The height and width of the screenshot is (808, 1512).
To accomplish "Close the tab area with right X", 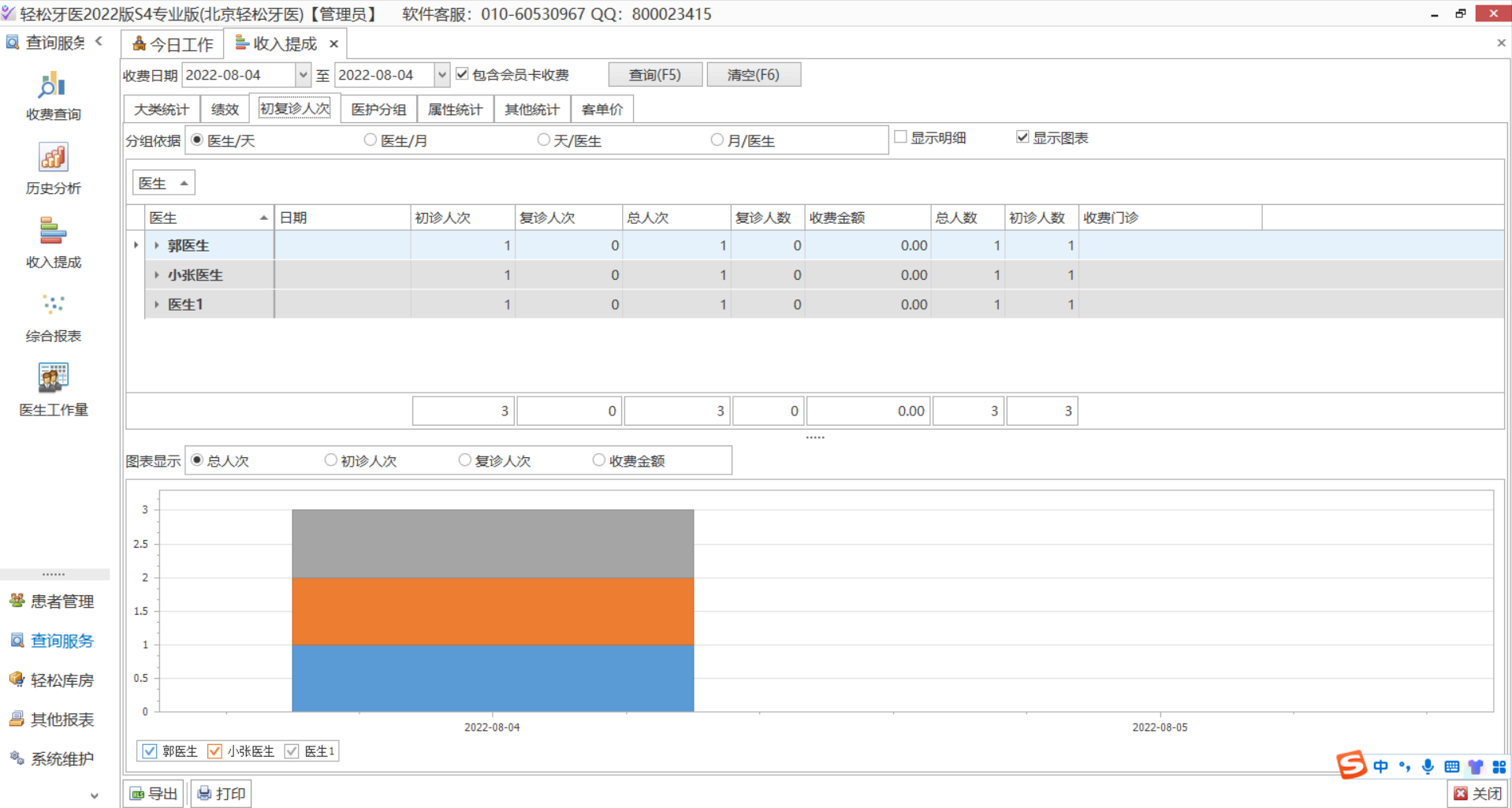I will [1501, 43].
